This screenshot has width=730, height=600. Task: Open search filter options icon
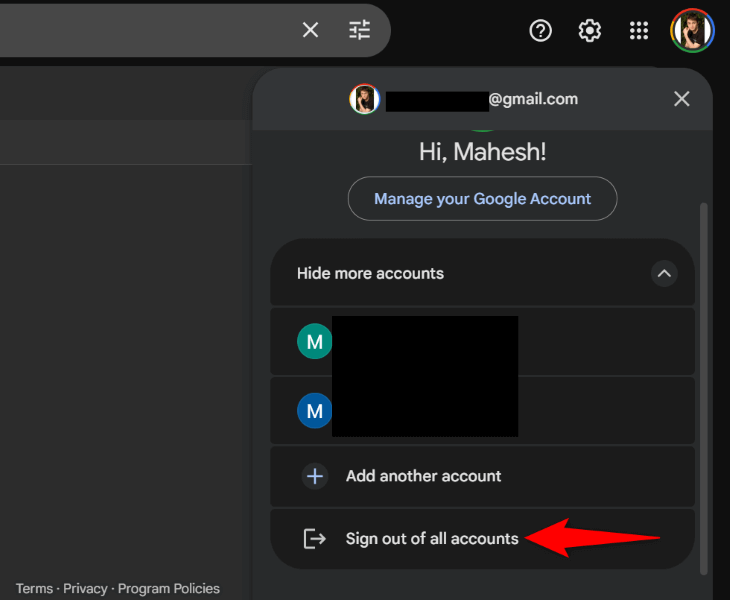359,30
